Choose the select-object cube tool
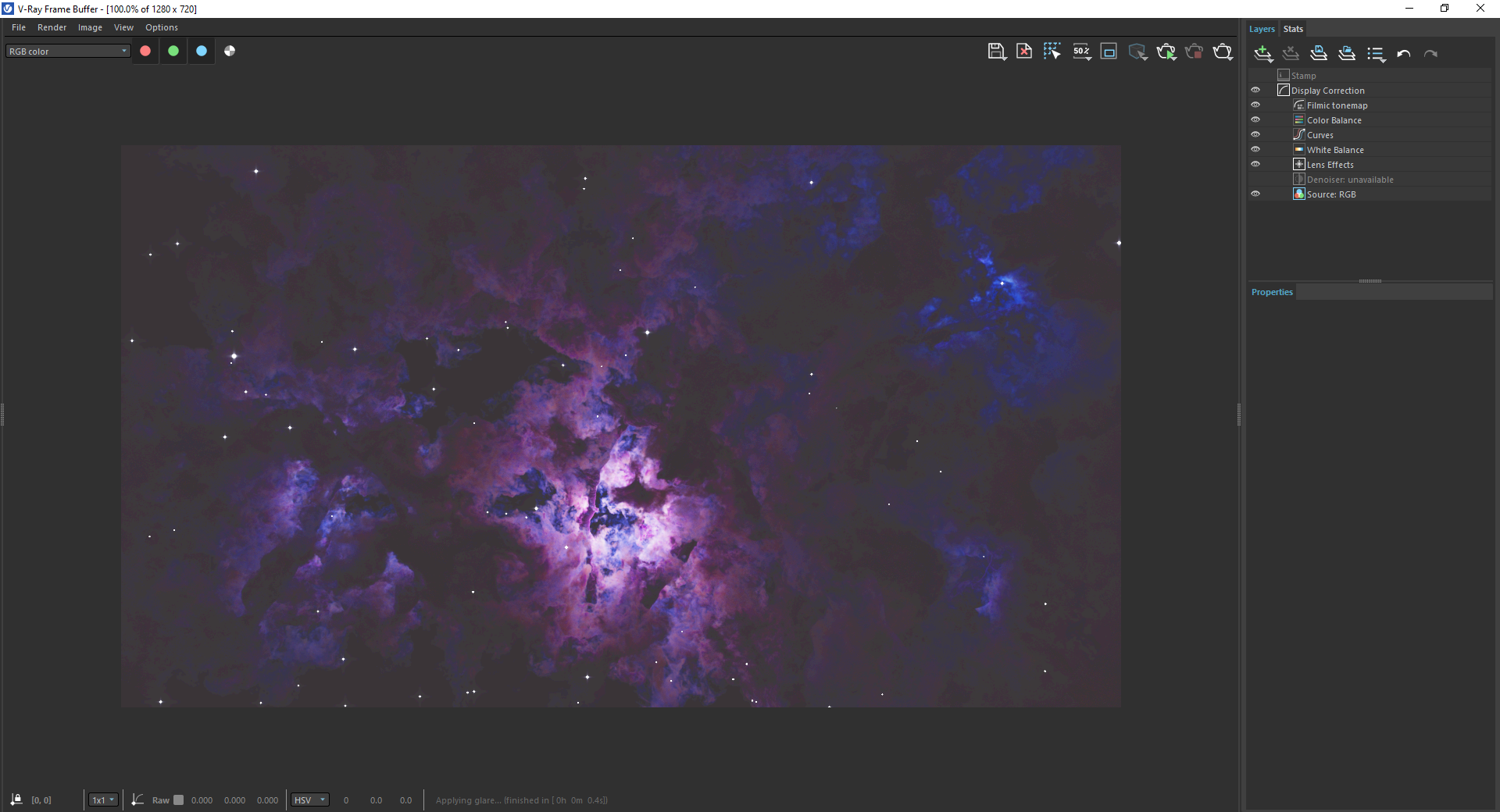1500x812 pixels. 1137,52
